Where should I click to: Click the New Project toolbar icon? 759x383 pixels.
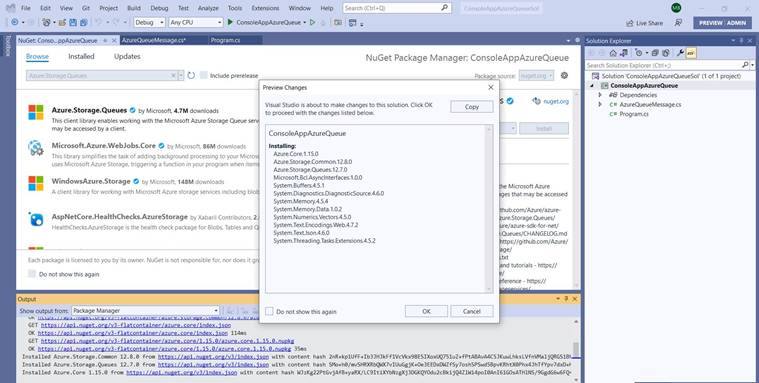pos(46,23)
